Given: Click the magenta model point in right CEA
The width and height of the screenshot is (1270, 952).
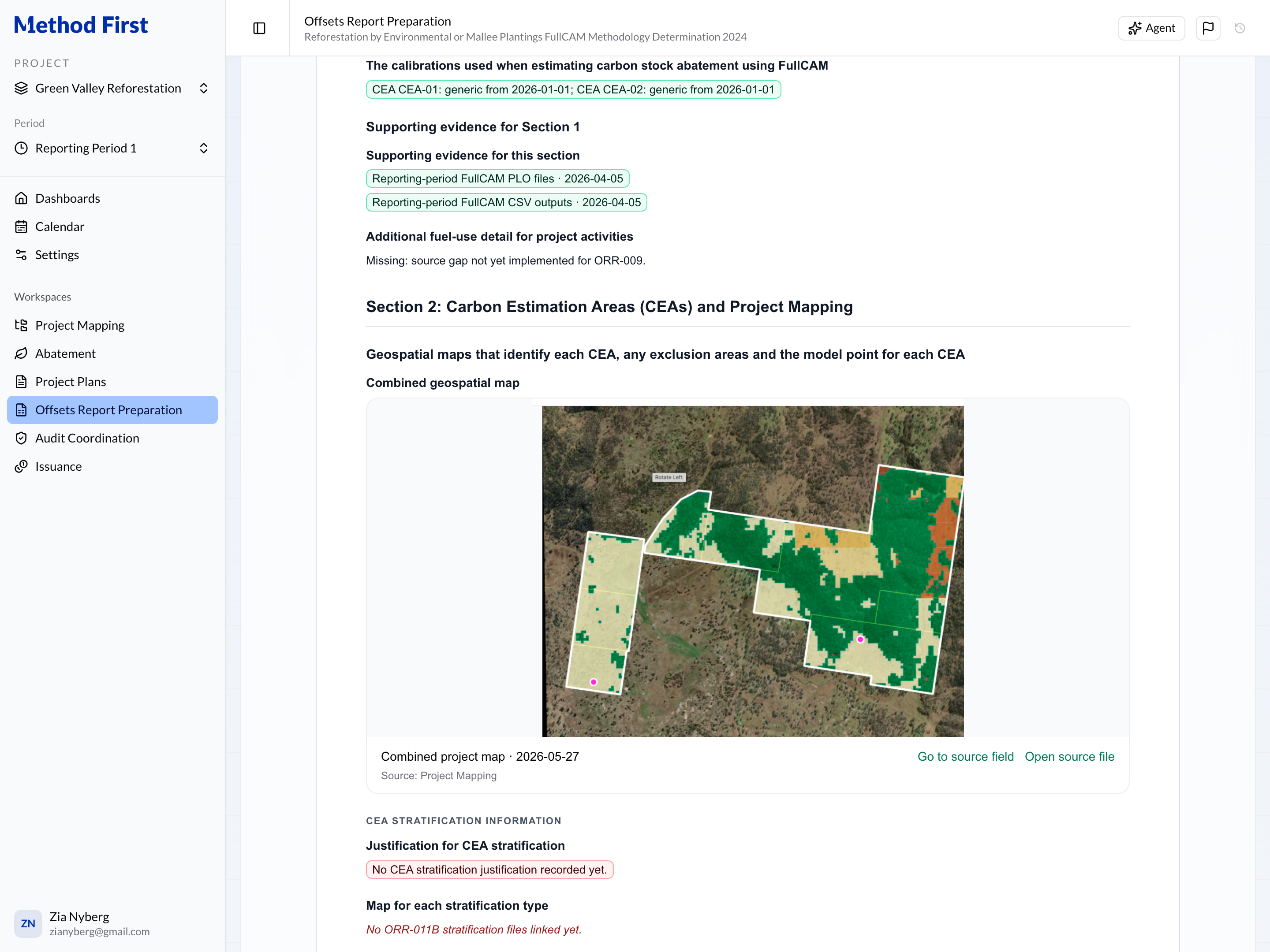Looking at the screenshot, I should 860,639.
